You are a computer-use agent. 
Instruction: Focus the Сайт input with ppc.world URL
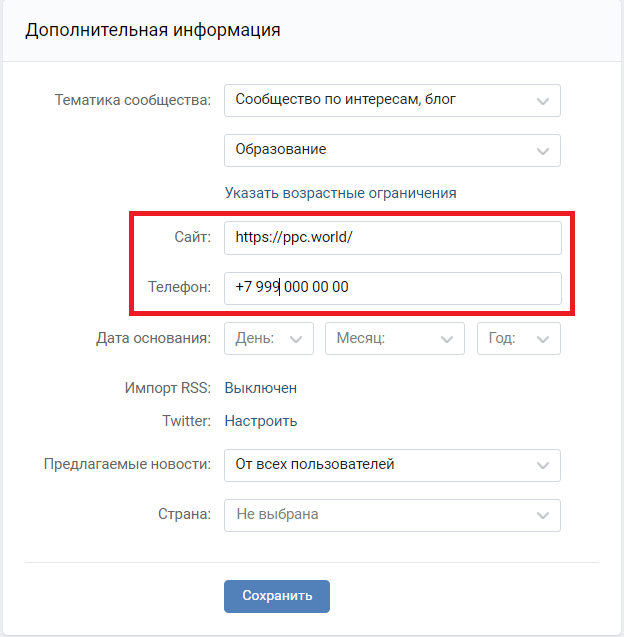[x=392, y=238]
